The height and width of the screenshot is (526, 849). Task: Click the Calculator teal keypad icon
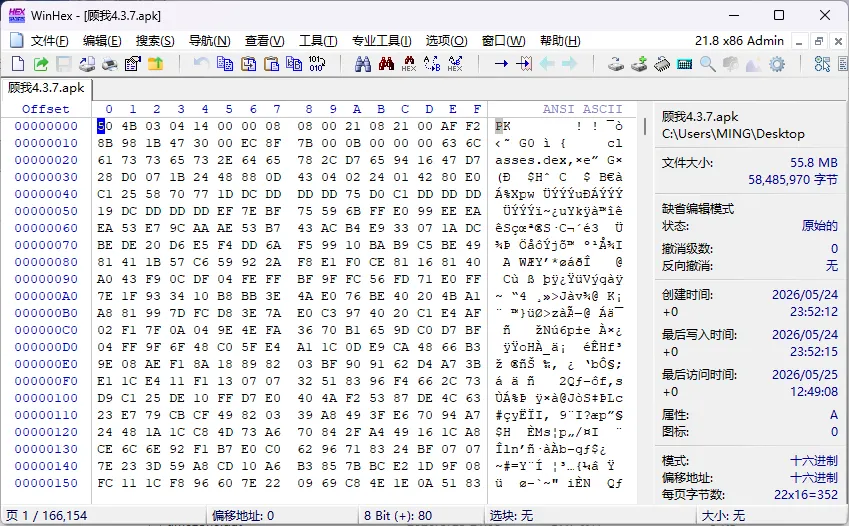pyautogui.click(x=684, y=64)
